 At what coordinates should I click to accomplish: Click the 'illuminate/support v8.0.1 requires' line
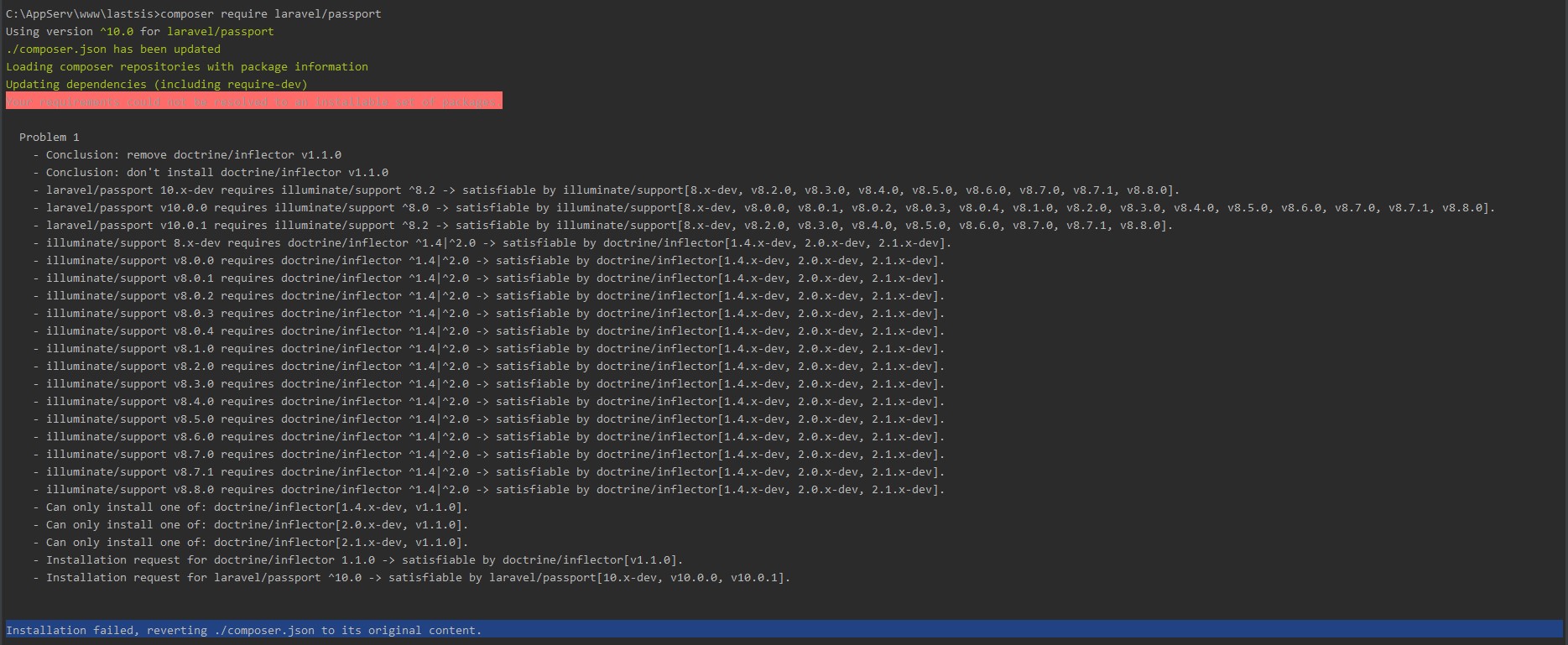[489, 278]
